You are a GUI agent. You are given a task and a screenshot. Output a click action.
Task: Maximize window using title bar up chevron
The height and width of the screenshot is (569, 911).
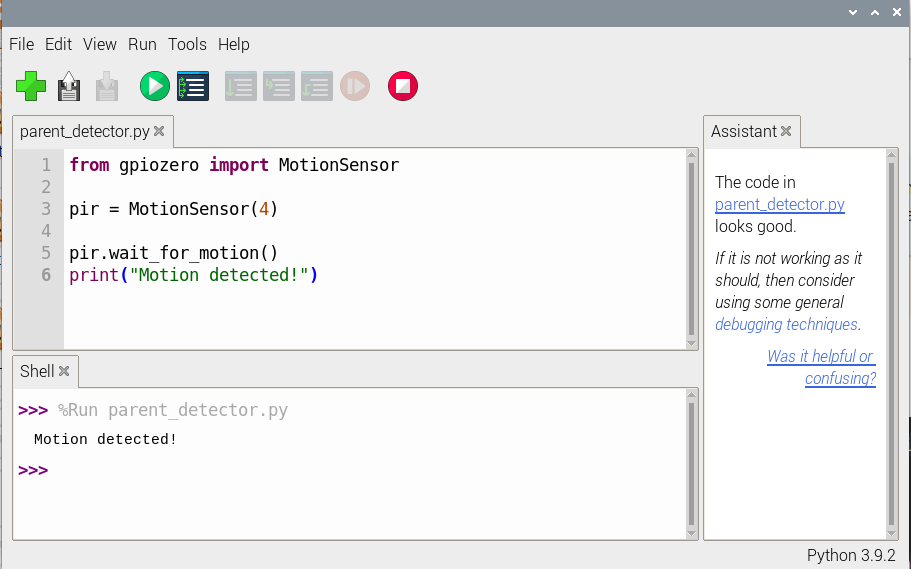(x=875, y=12)
